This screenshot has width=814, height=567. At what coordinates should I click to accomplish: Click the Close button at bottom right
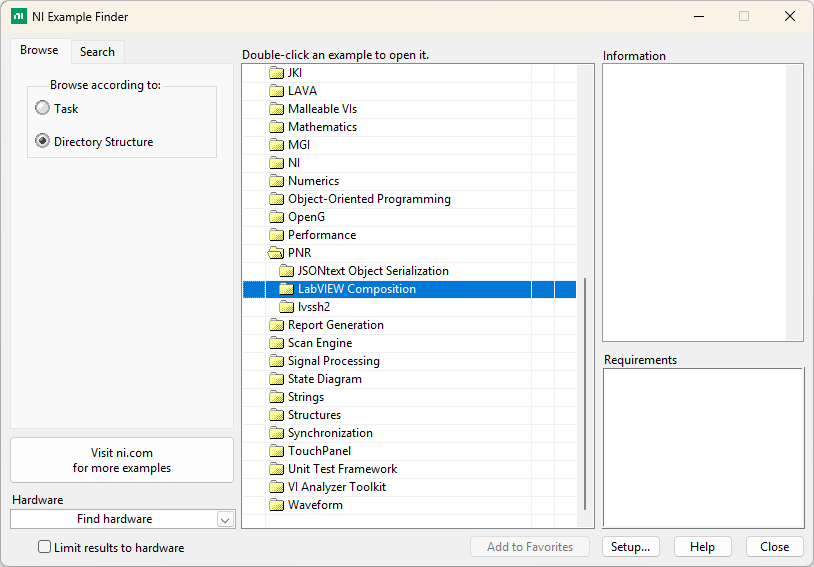[x=775, y=547]
